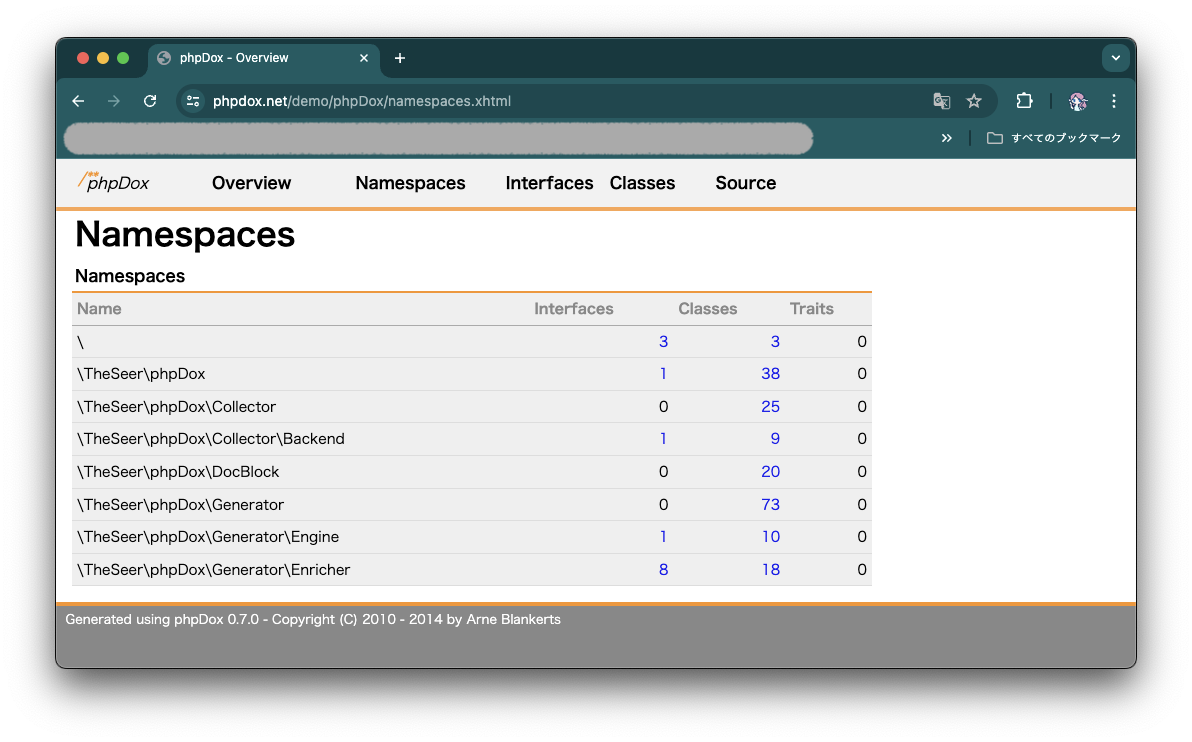Click the browser forward arrow
1192x742 pixels.
[x=114, y=101]
